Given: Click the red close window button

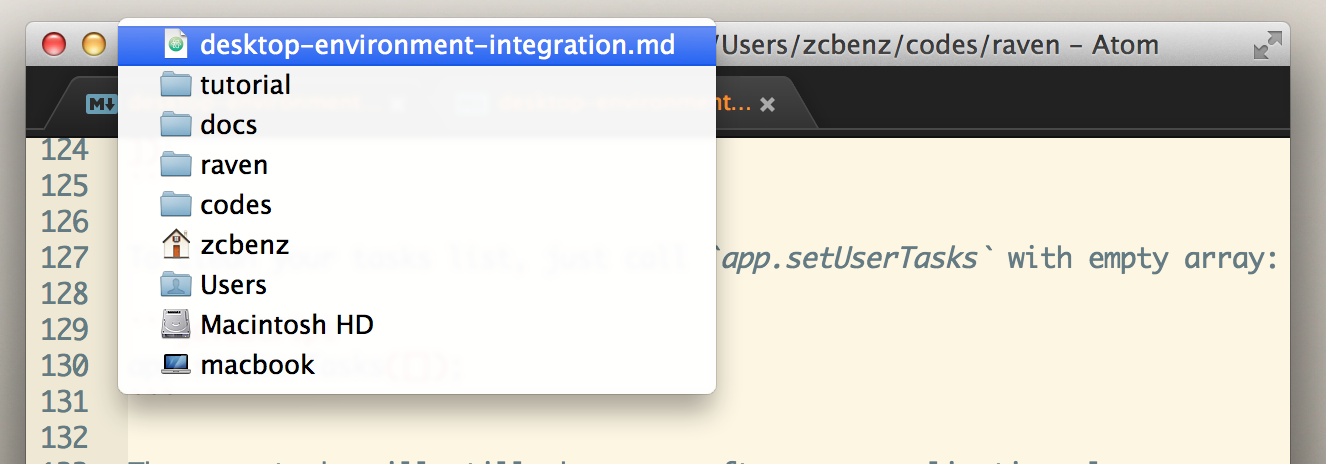Looking at the screenshot, I should 53,45.
